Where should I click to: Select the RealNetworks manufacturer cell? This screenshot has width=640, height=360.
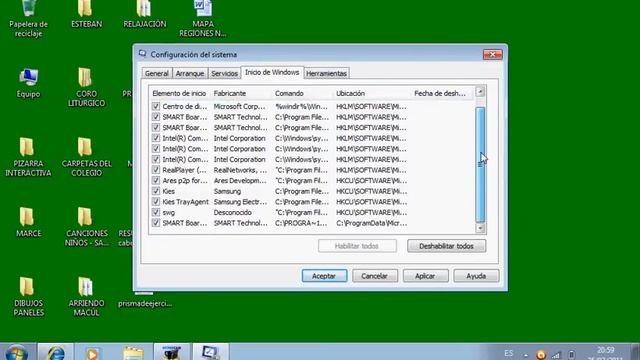(240, 170)
